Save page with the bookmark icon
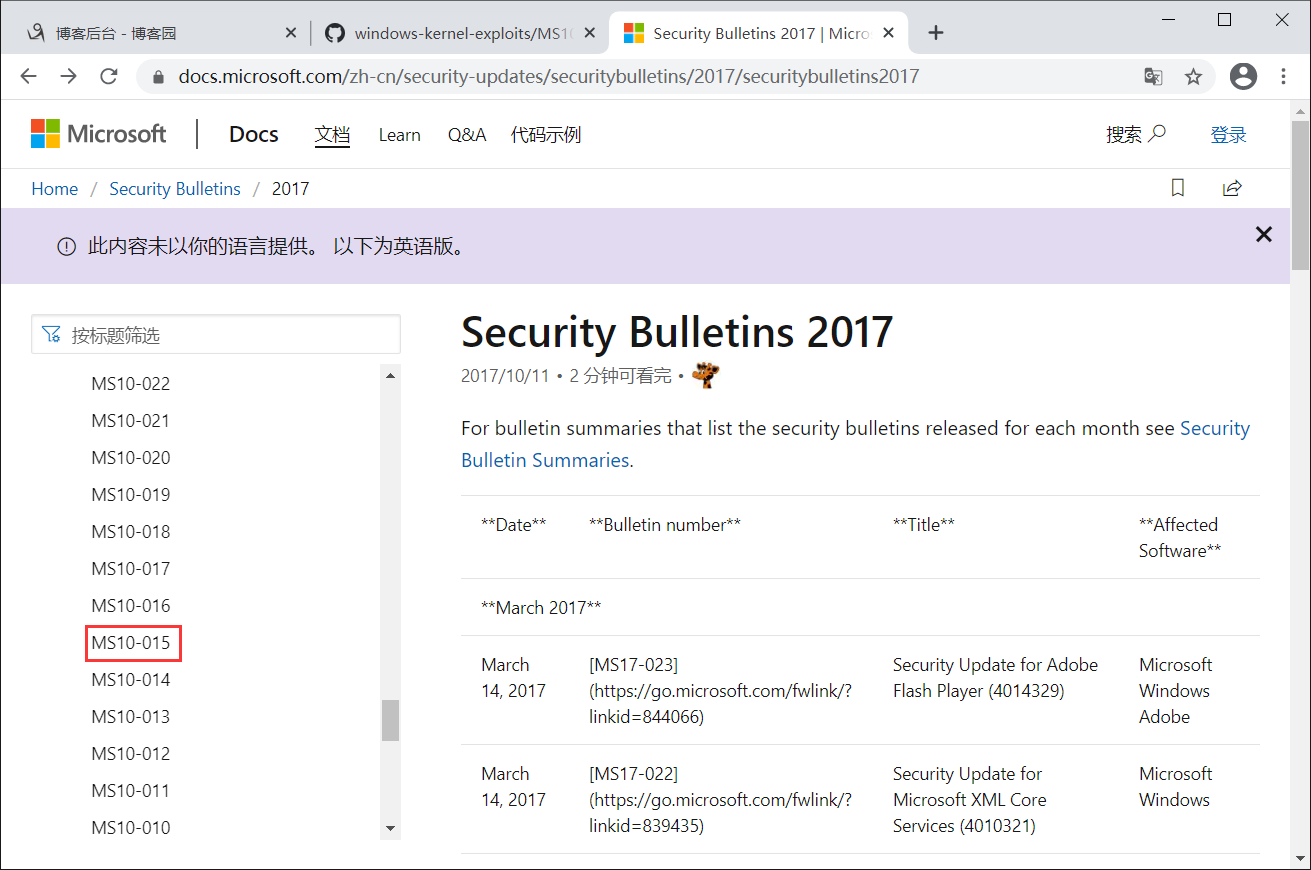The image size is (1311, 870). pos(1178,188)
